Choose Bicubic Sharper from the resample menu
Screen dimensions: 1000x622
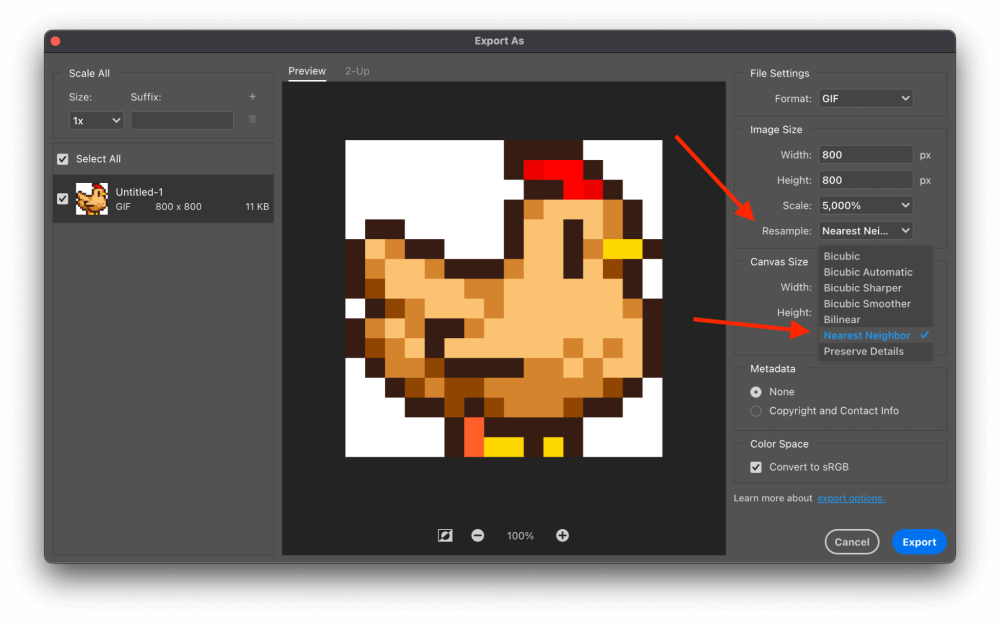pos(864,287)
